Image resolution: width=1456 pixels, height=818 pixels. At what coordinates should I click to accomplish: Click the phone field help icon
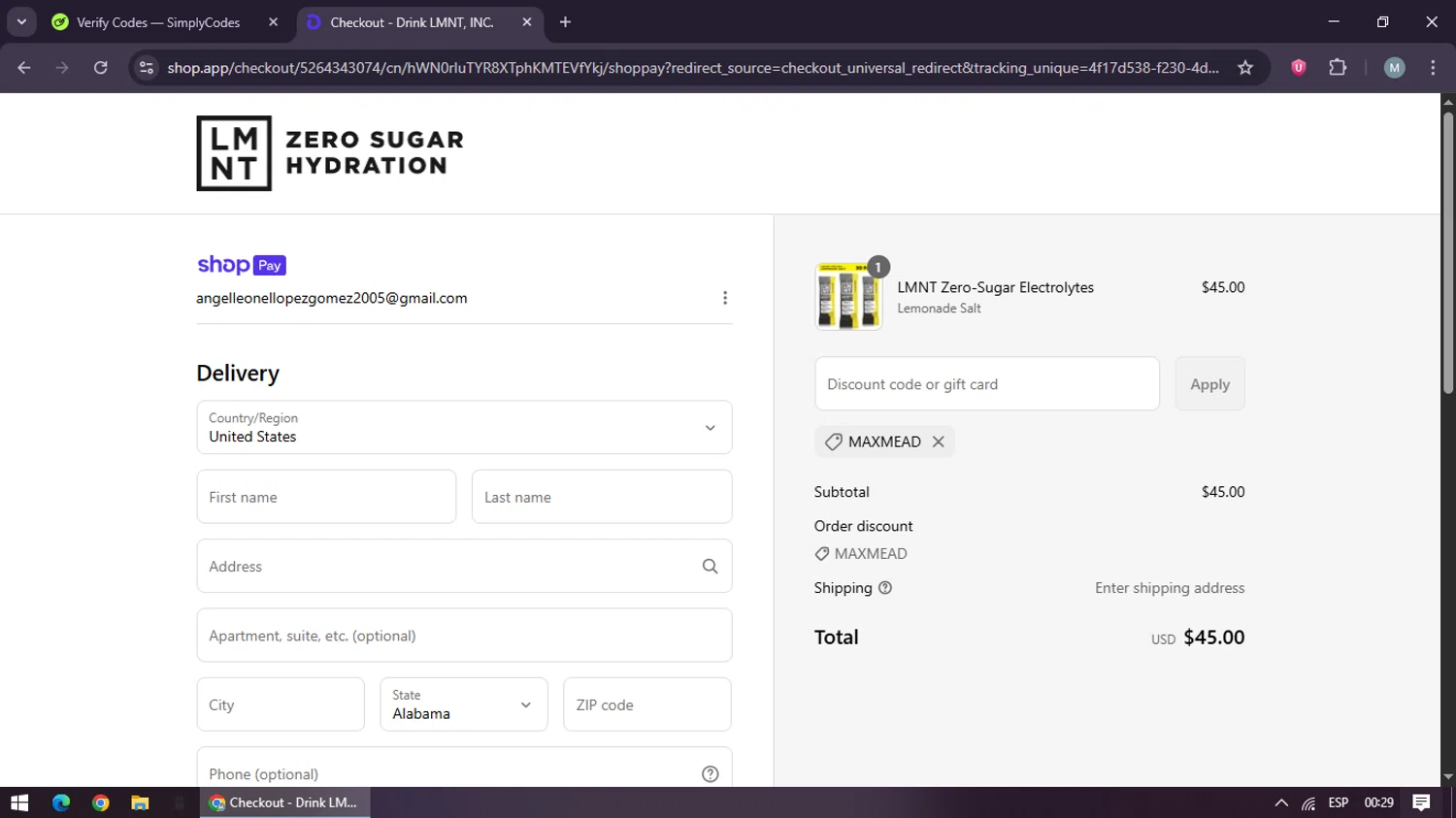click(x=711, y=774)
